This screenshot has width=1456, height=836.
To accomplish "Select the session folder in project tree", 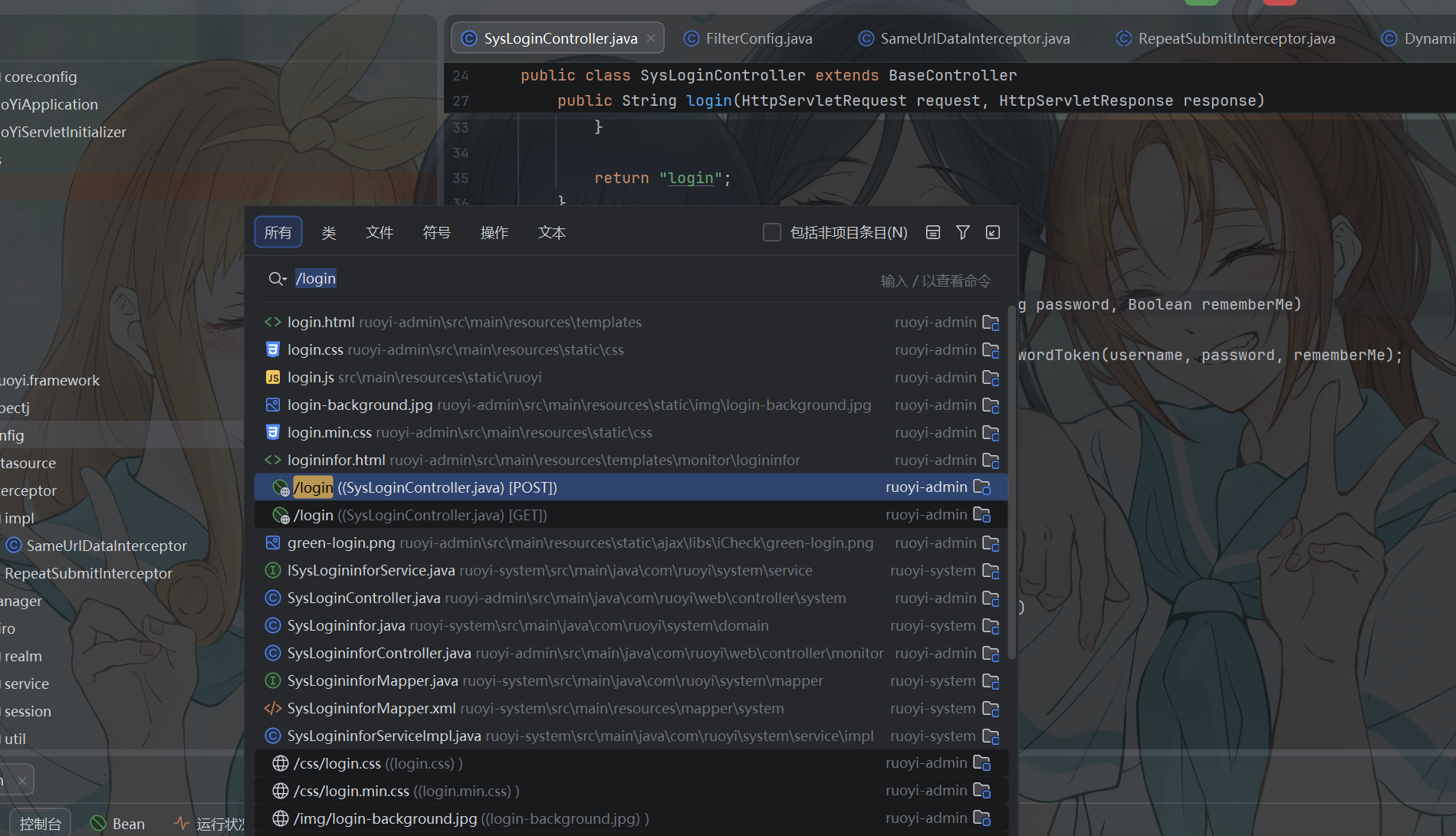I will pyautogui.click(x=28, y=711).
